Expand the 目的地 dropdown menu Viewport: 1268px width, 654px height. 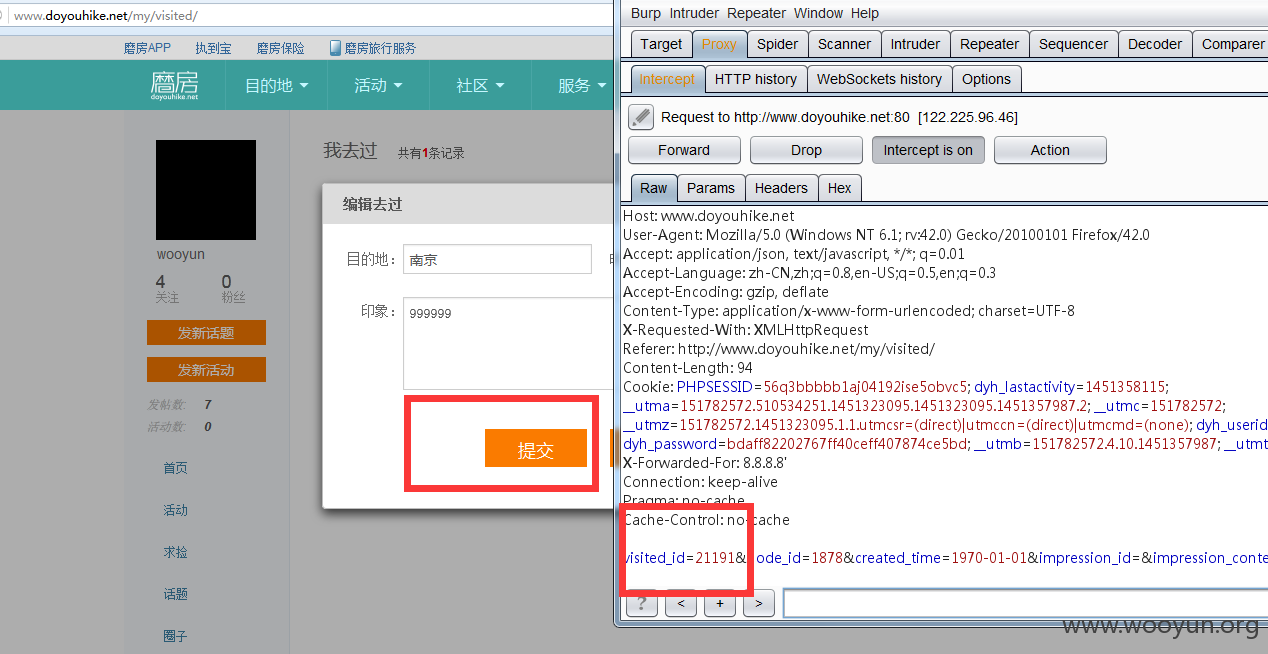[x=277, y=86]
